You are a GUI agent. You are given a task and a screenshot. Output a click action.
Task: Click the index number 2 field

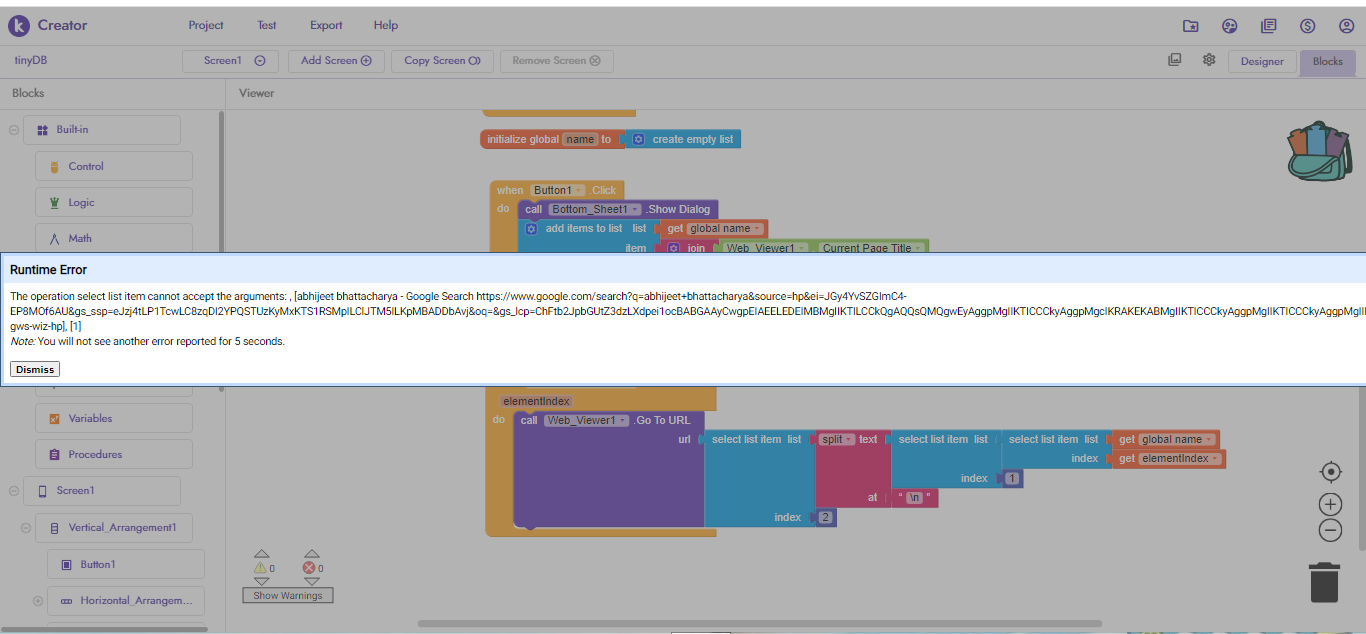tap(825, 517)
